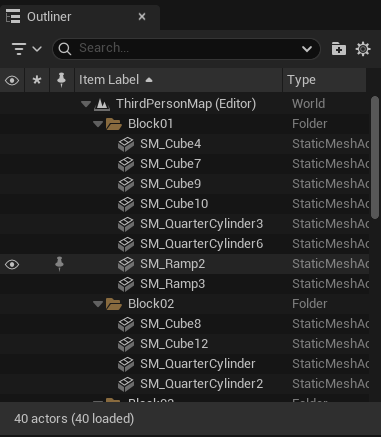Sort by Item Label column header

point(178,80)
